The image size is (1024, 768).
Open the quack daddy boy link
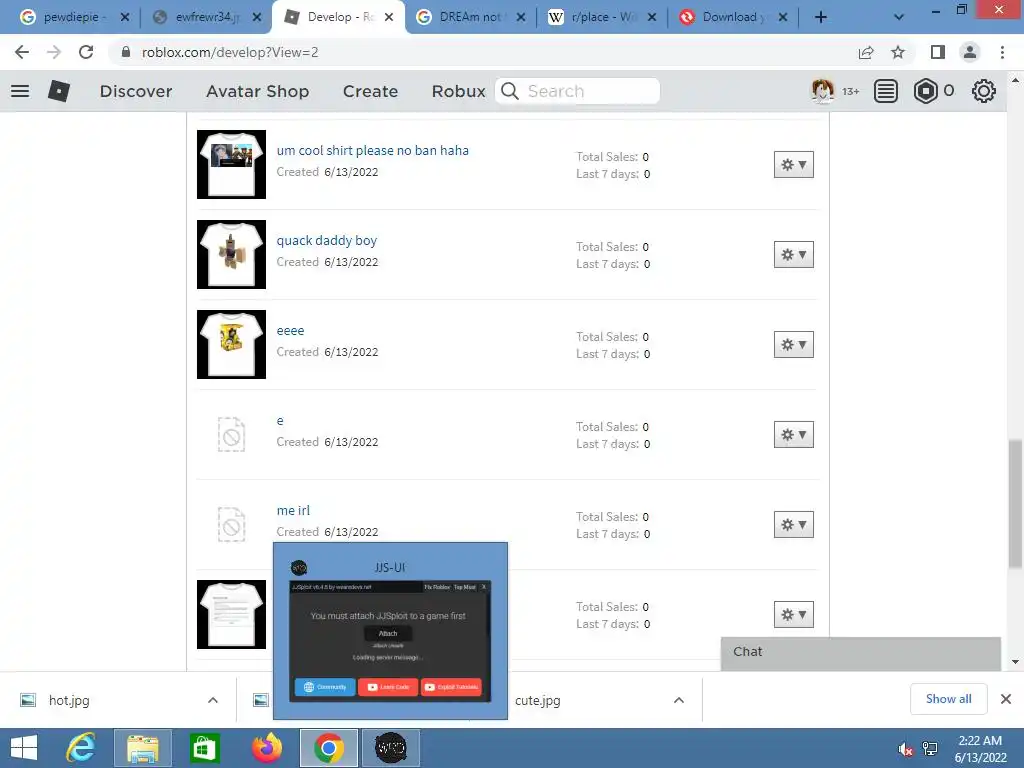click(327, 240)
